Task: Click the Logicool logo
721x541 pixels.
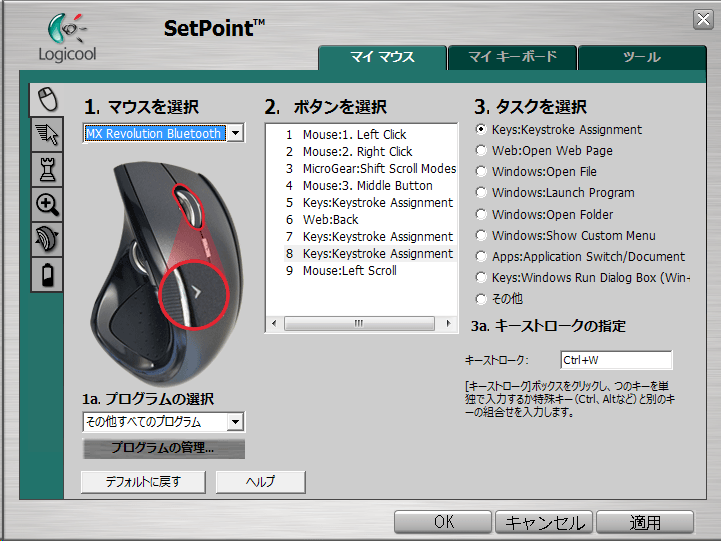Action: tap(67, 38)
